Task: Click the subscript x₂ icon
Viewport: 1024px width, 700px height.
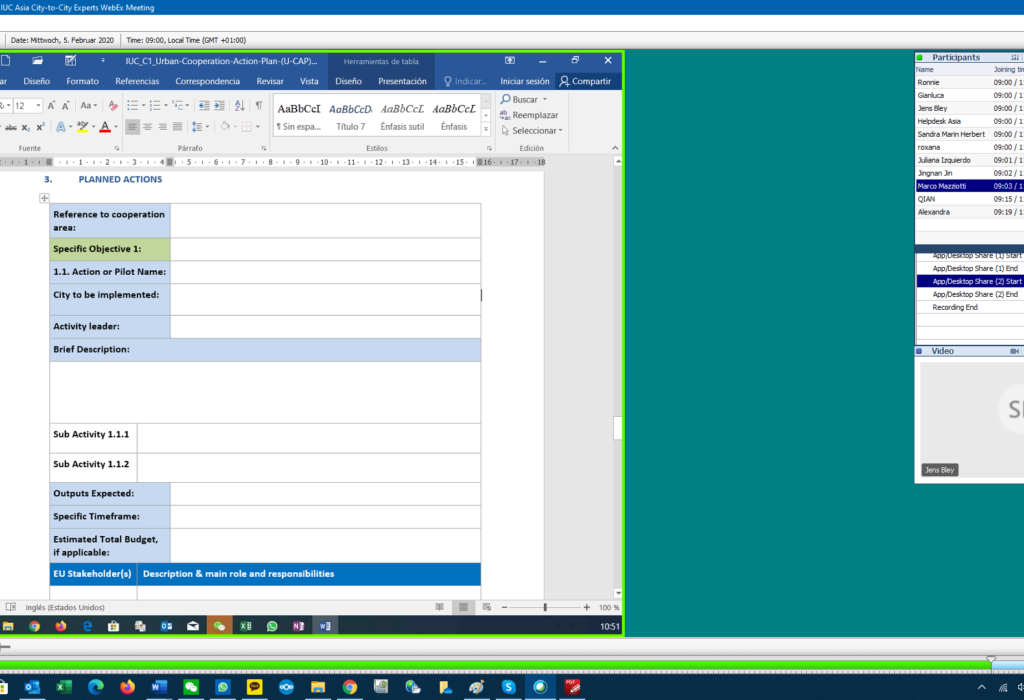Action: pyautogui.click(x=26, y=127)
